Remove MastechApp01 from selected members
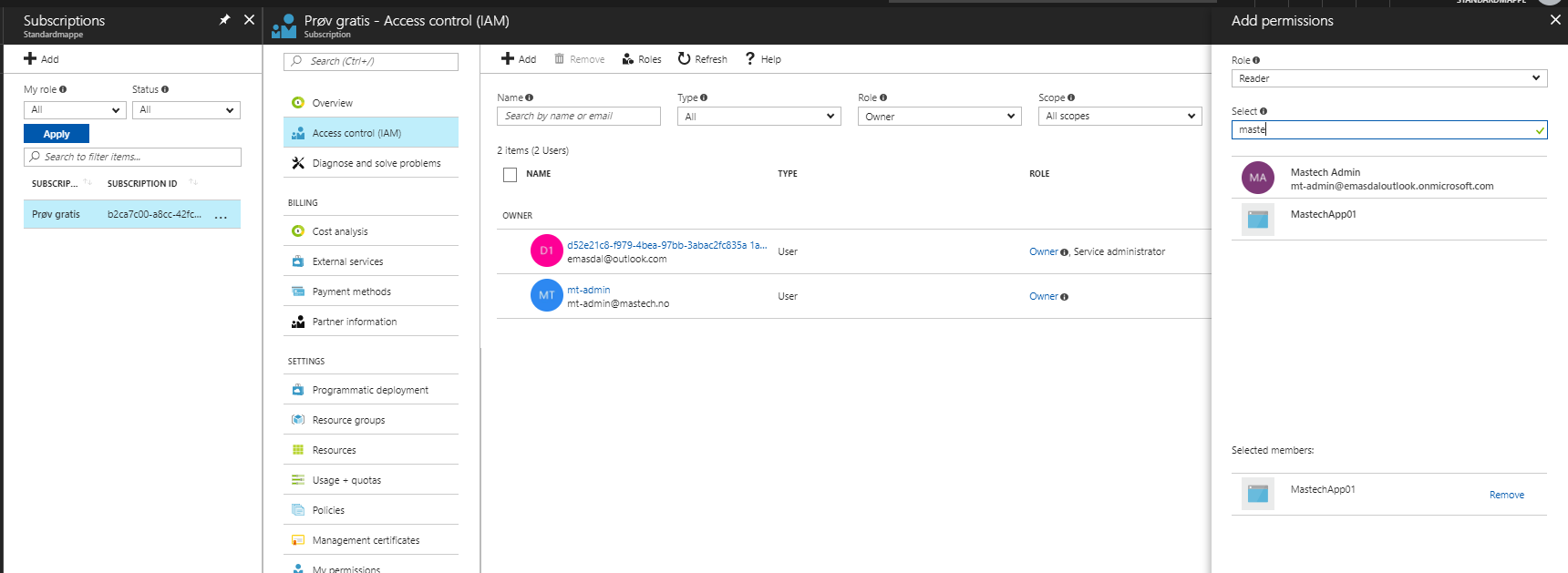The image size is (1568, 573). 1506,495
